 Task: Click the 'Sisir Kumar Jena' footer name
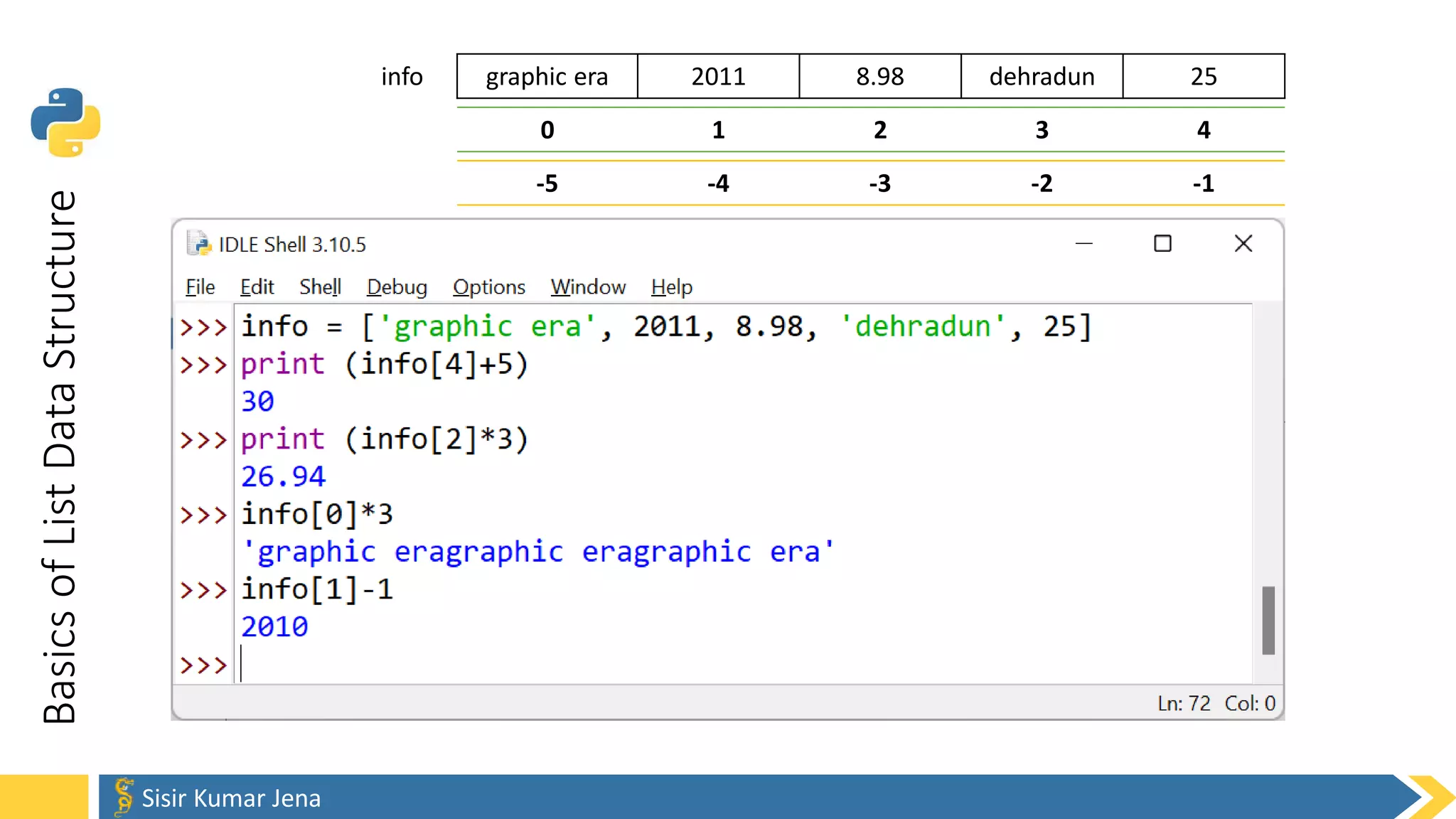click(231, 798)
